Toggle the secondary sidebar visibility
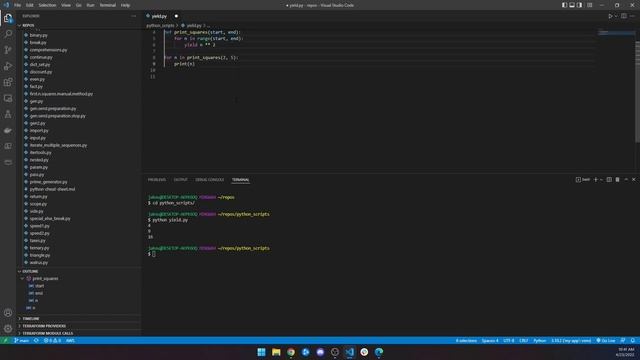The width and height of the screenshot is (640, 360). (x=580, y=5)
